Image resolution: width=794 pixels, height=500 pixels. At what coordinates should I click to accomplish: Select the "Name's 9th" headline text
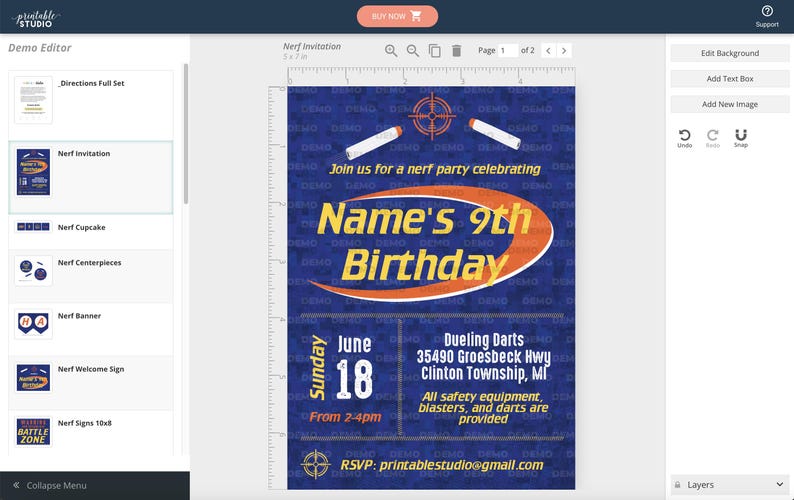424,219
